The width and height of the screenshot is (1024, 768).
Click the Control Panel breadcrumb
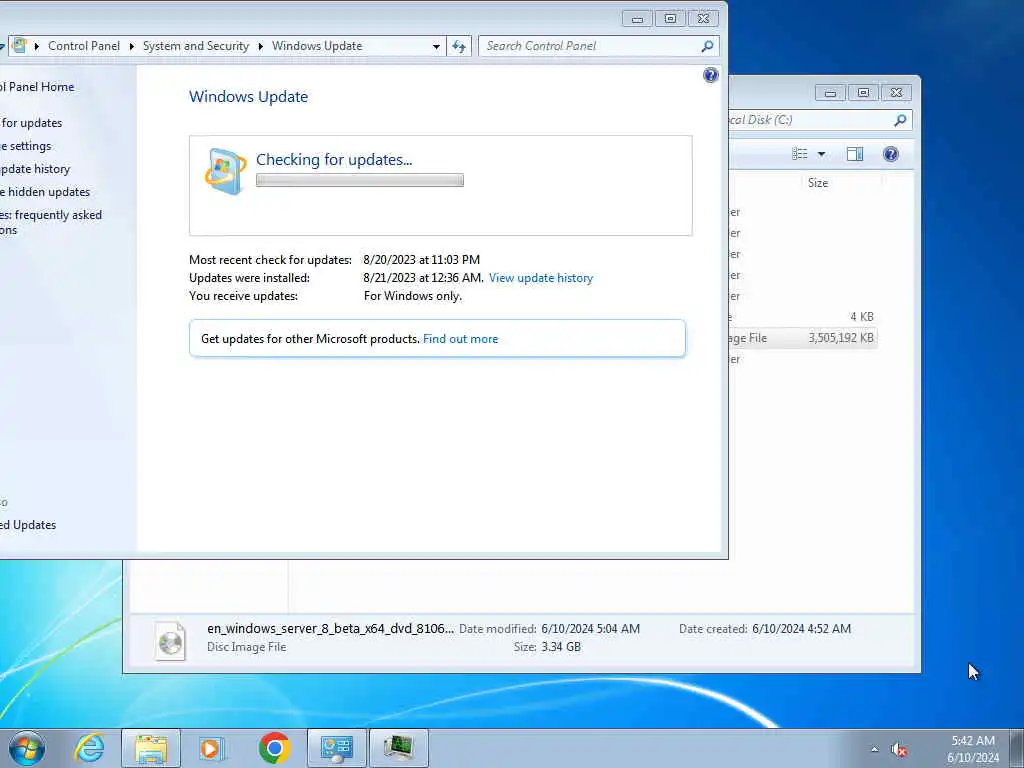point(84,46)
